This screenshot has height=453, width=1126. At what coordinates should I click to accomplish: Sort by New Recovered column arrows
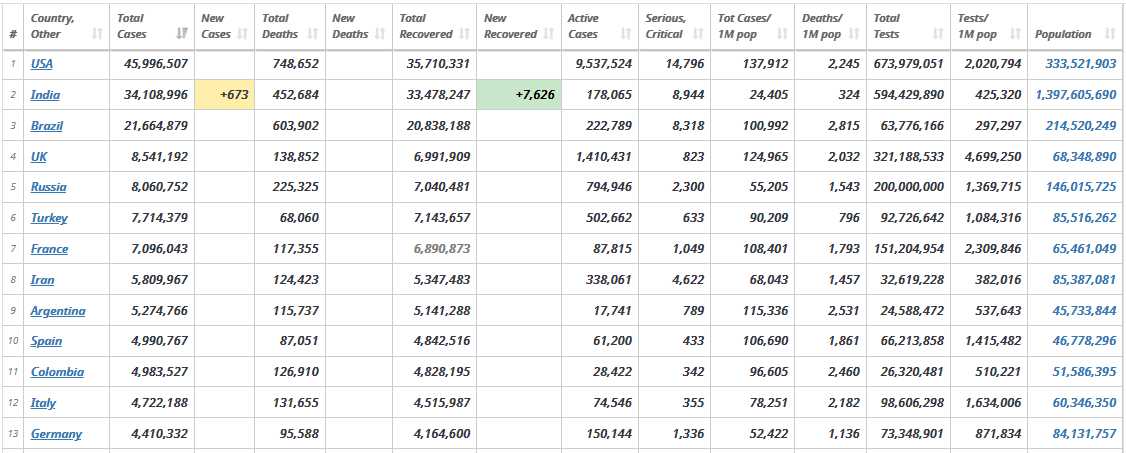pos(549,34)
